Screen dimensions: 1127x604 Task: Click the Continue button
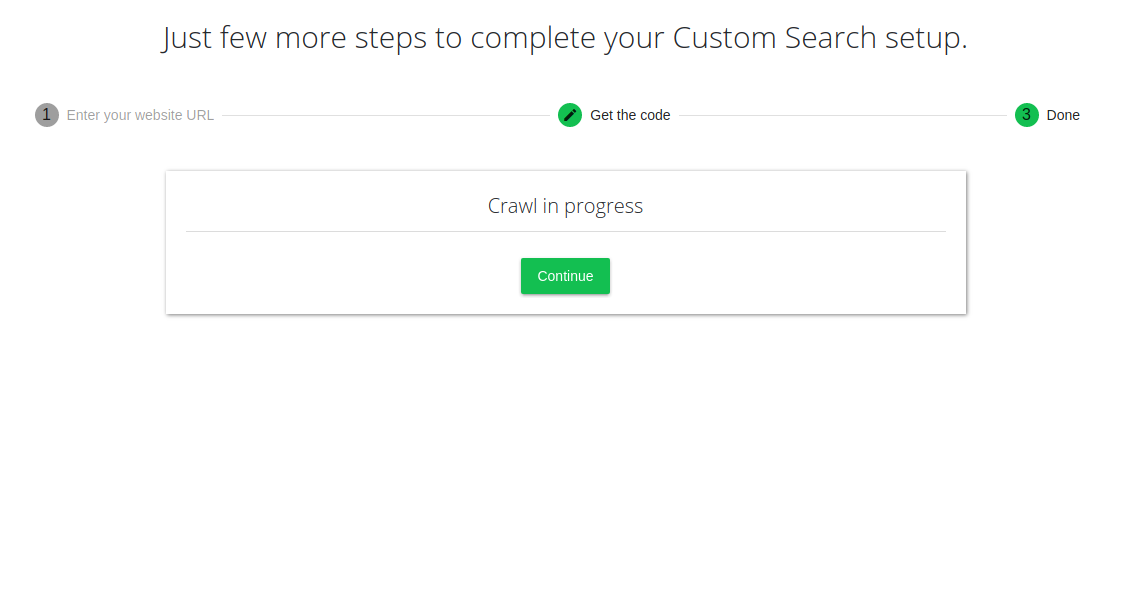point(565,276)
